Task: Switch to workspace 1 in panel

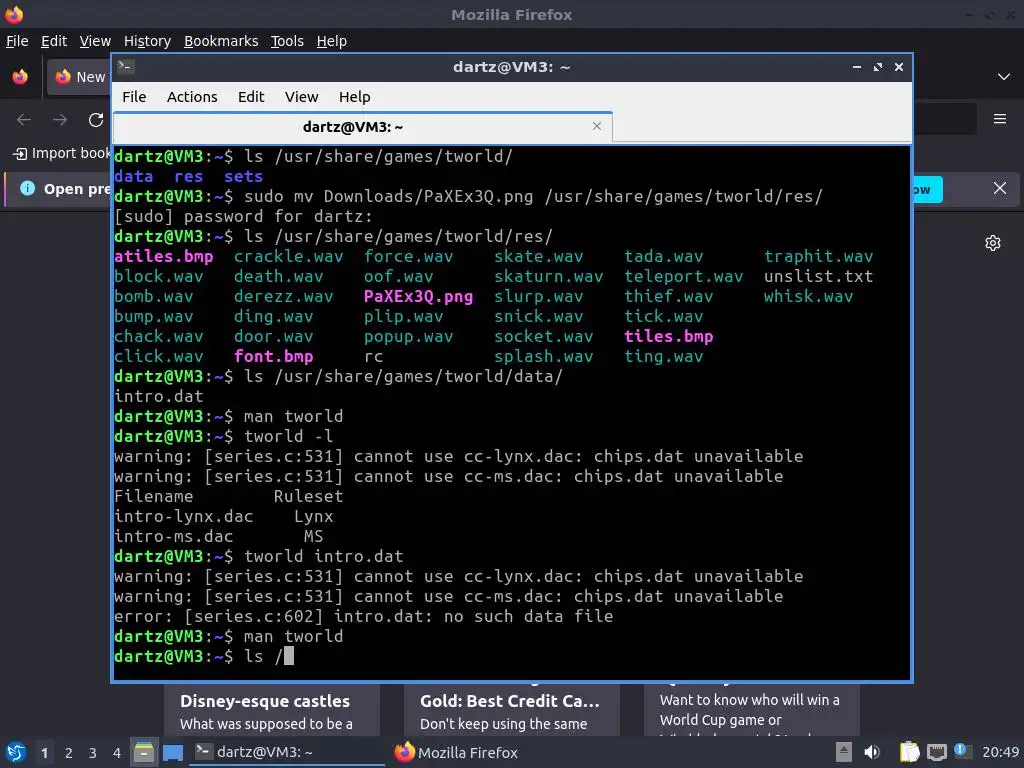Action: coord(44,753)
